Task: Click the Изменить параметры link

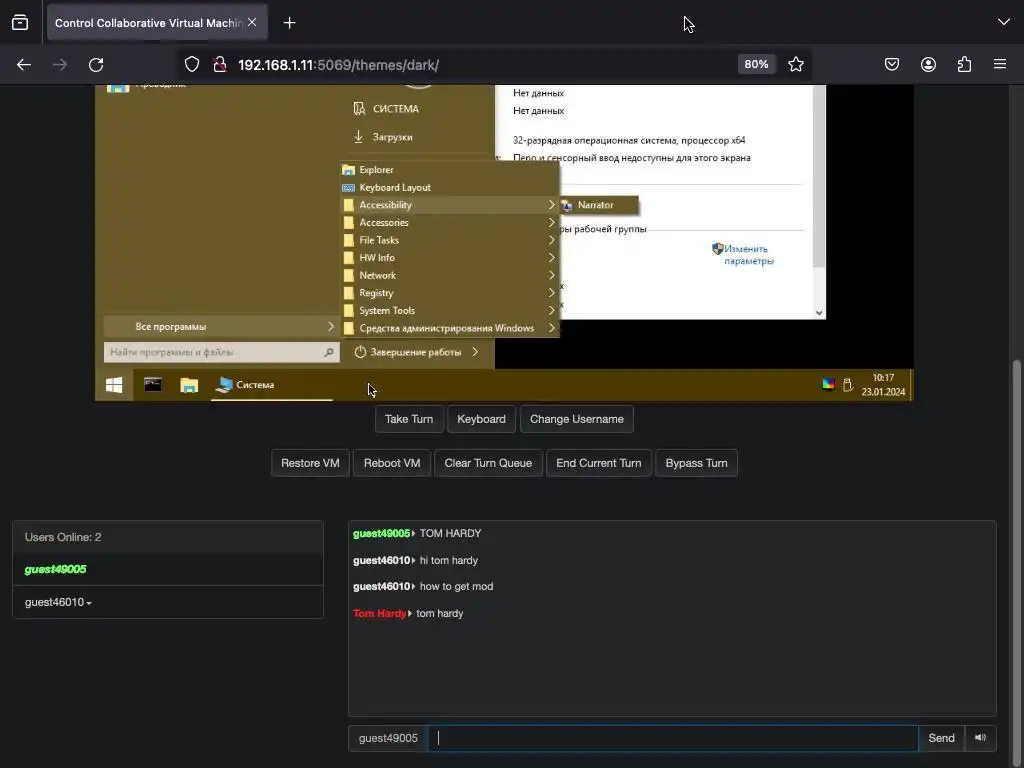Action: coord(743,255)
